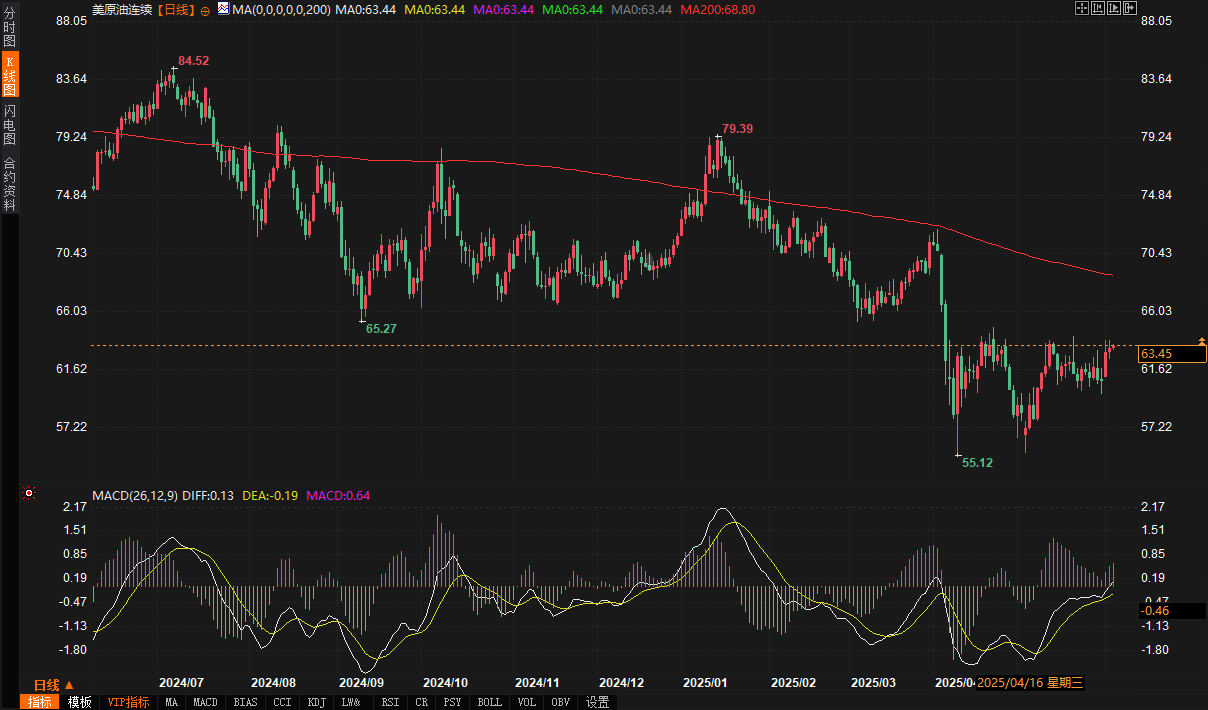Click the panel slide-out arrow icon

tap(1130, 8)
